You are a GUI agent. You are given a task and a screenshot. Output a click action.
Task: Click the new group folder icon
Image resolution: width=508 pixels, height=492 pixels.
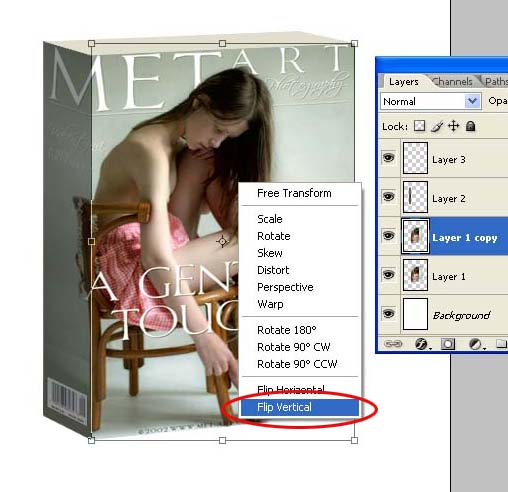click(x=502, y=344)
